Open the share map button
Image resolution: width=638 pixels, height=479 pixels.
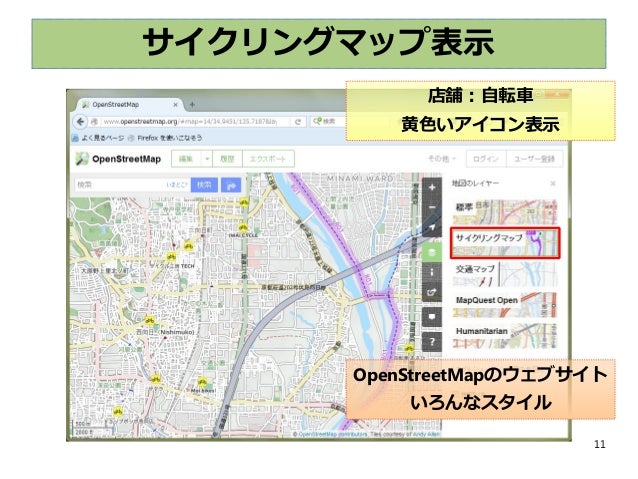click(x=432, y=292)
